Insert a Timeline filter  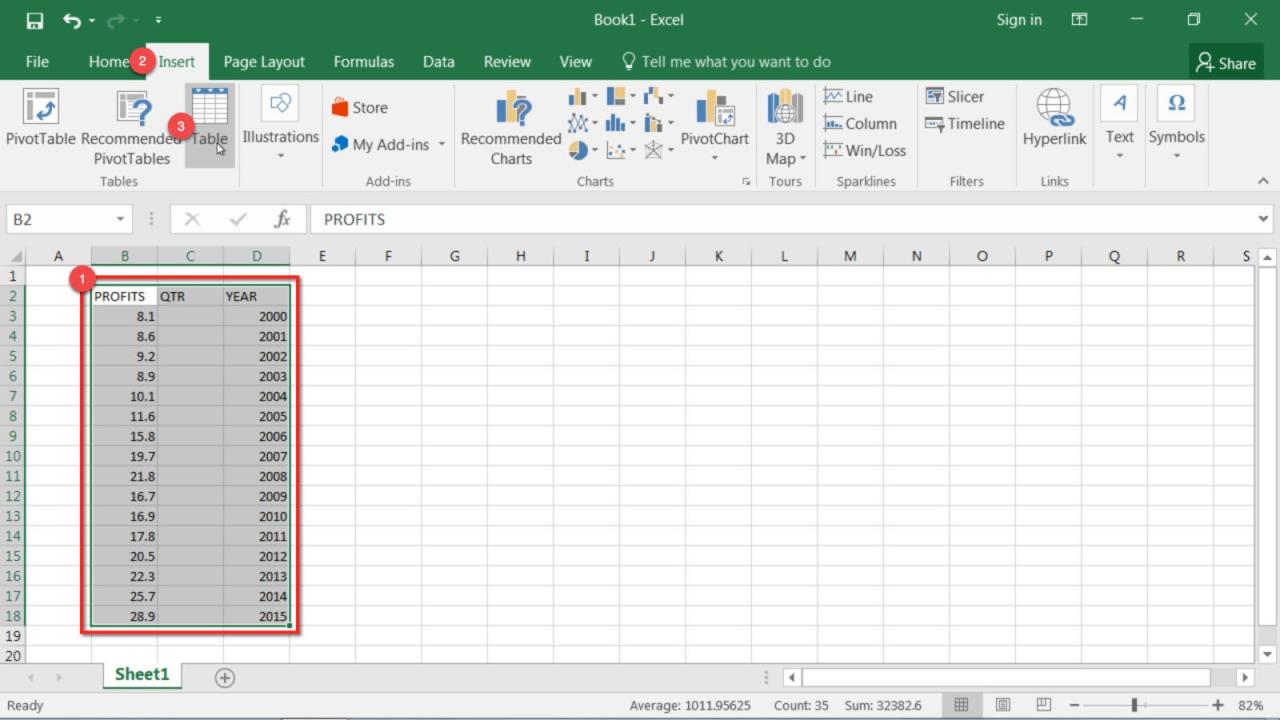(x=962, y=123)
